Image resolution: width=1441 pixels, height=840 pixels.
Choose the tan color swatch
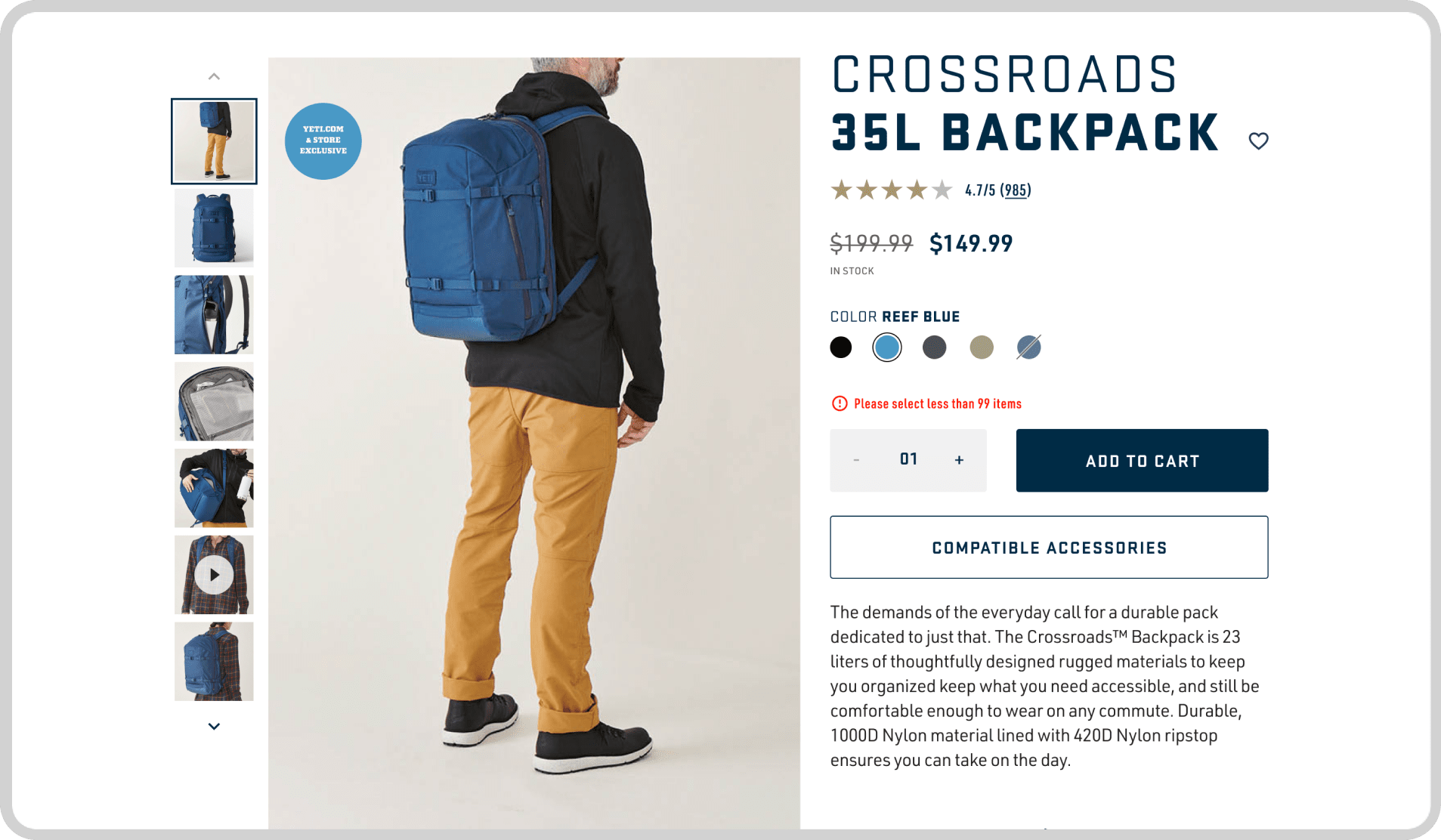point(982,347)
